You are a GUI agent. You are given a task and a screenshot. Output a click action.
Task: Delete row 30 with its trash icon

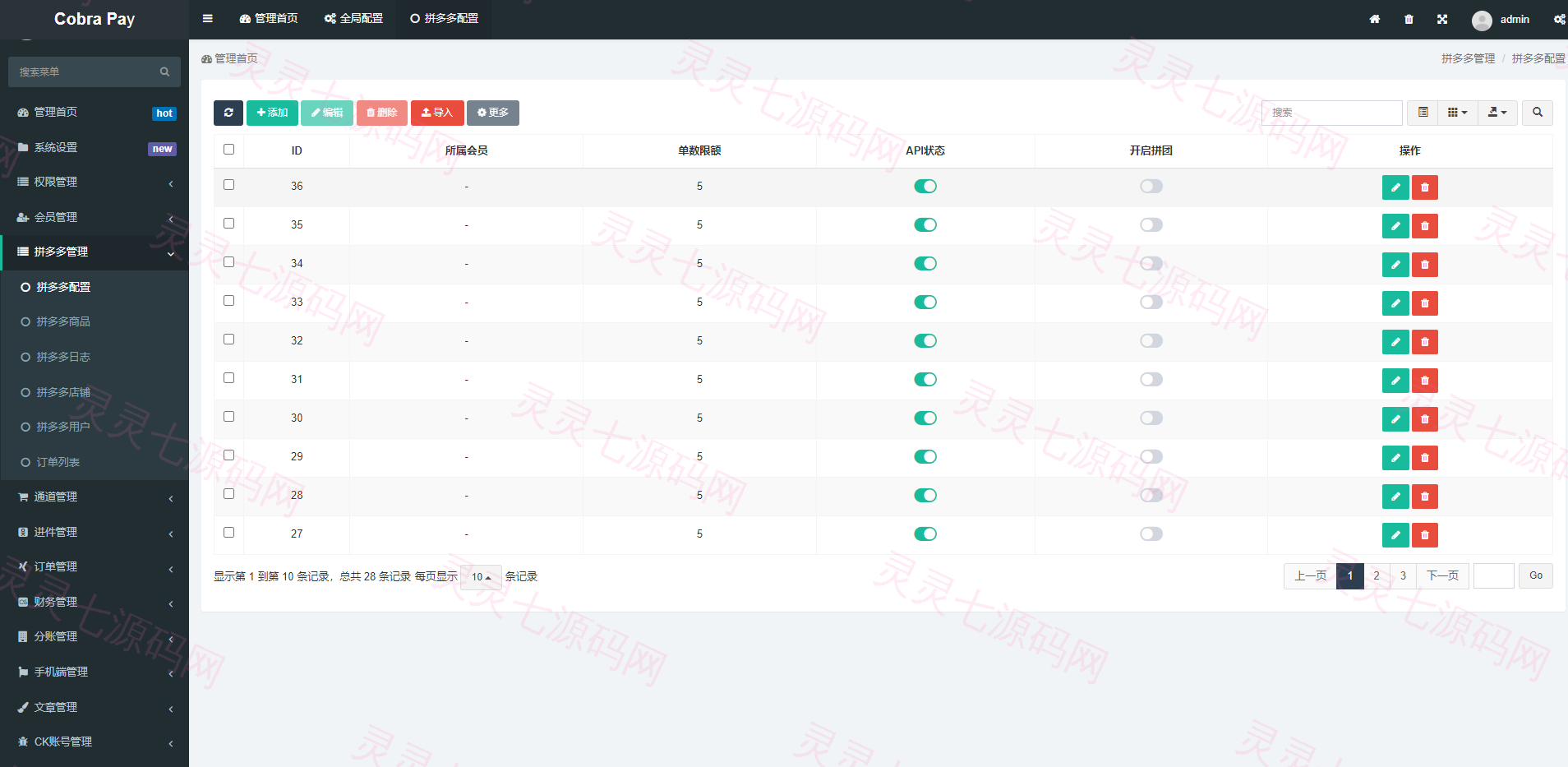click(1425, 419)
